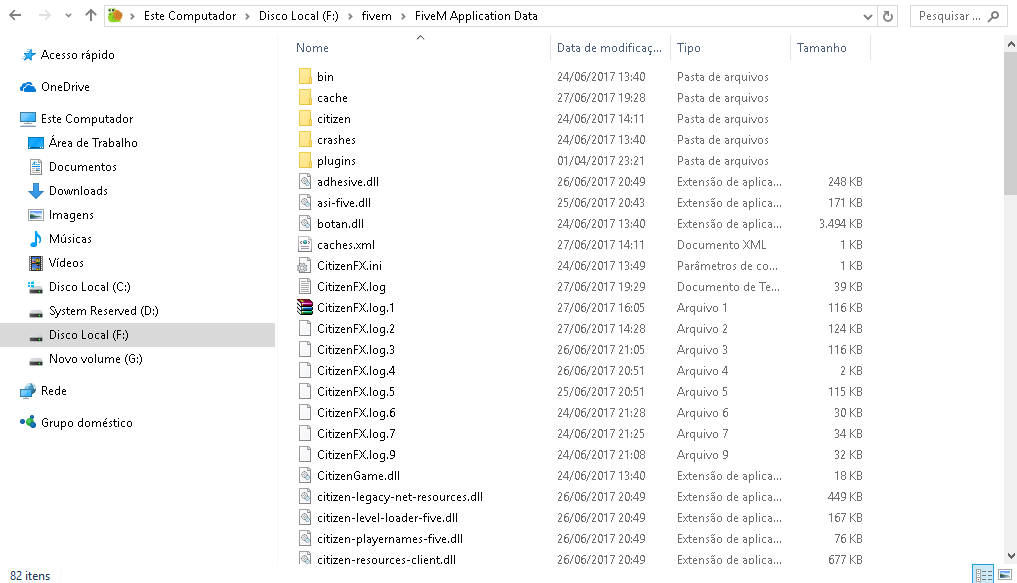Click the vertical scrollbar thumb
This screenshot has height=583, width=1017.
coord(1011,124)
